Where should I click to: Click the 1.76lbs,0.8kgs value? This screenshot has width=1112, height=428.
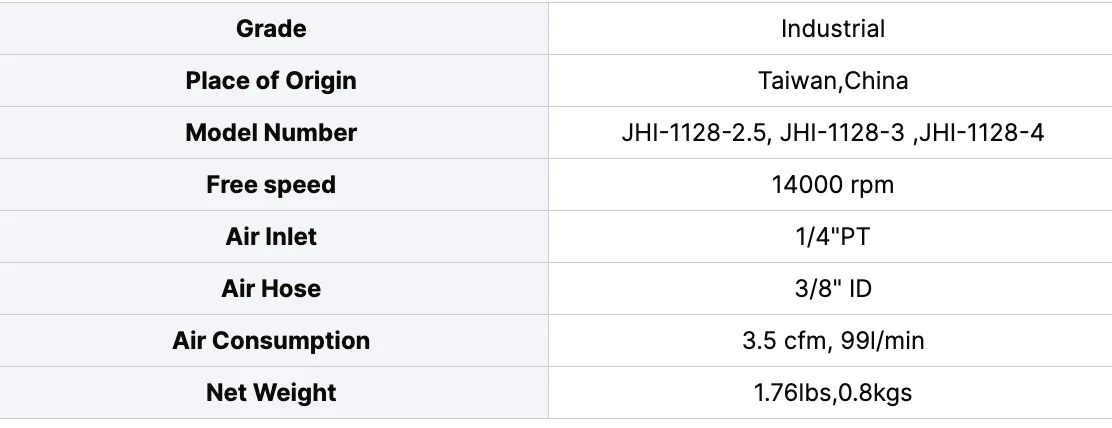tap(833, 393)
